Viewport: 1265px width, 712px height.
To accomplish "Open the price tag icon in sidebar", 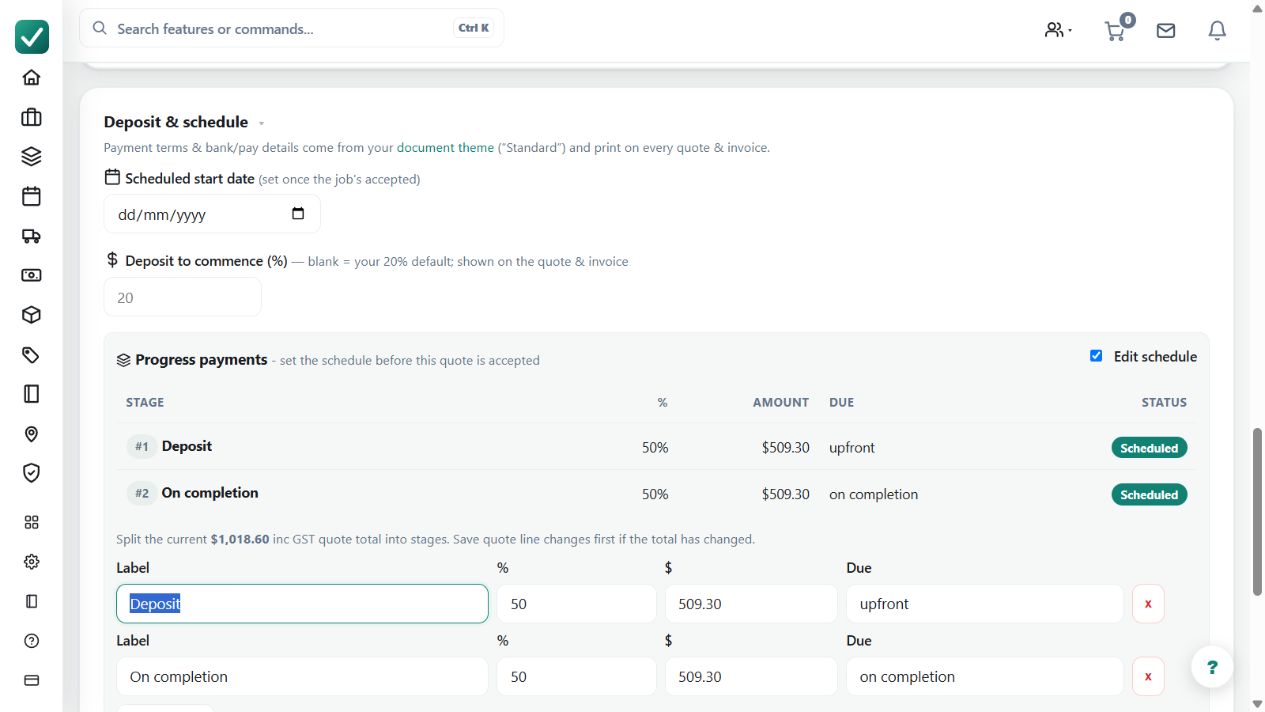I will tap(31, 354).
